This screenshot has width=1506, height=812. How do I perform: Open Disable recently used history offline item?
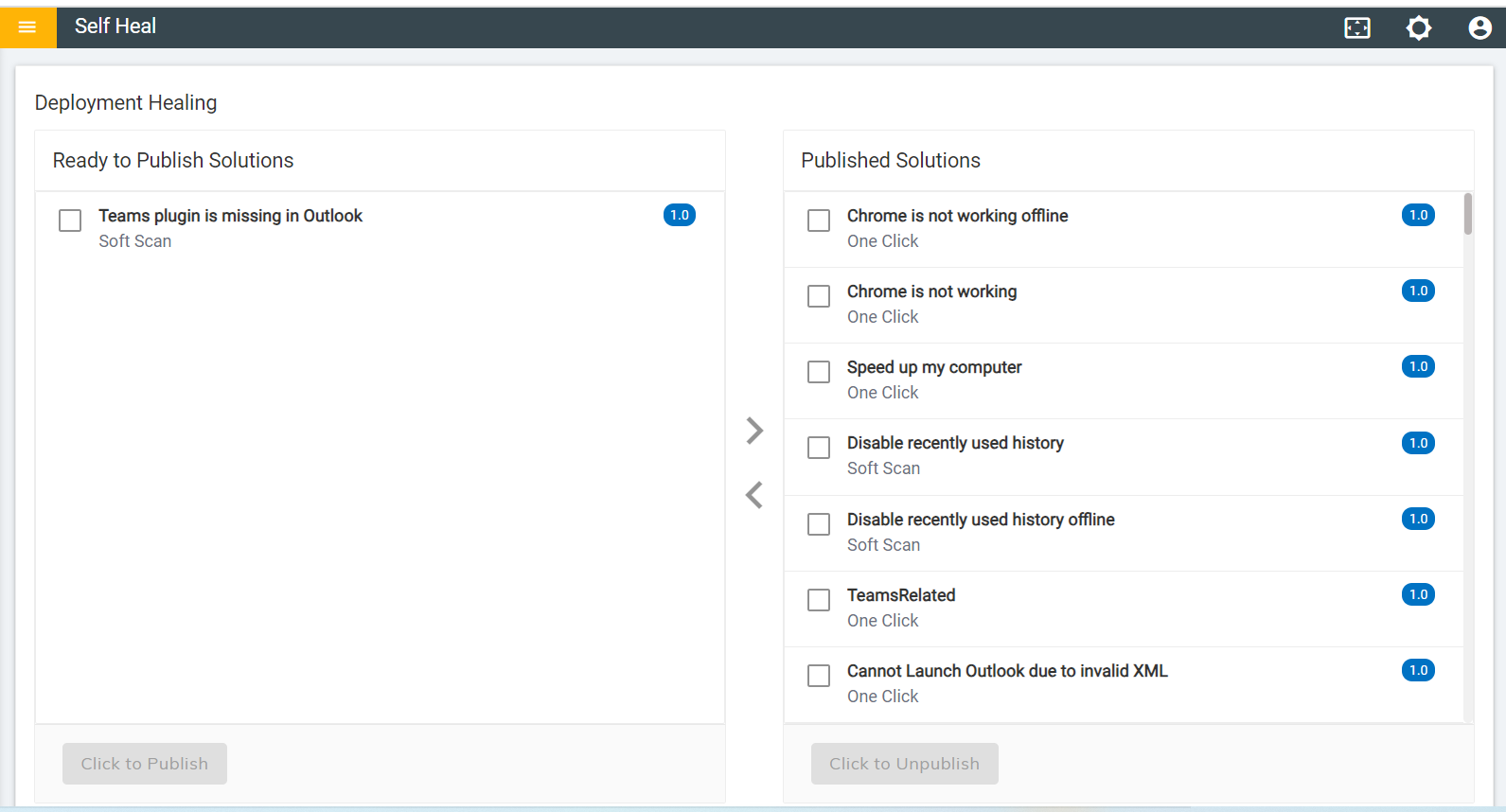click(x=980, y=520)
